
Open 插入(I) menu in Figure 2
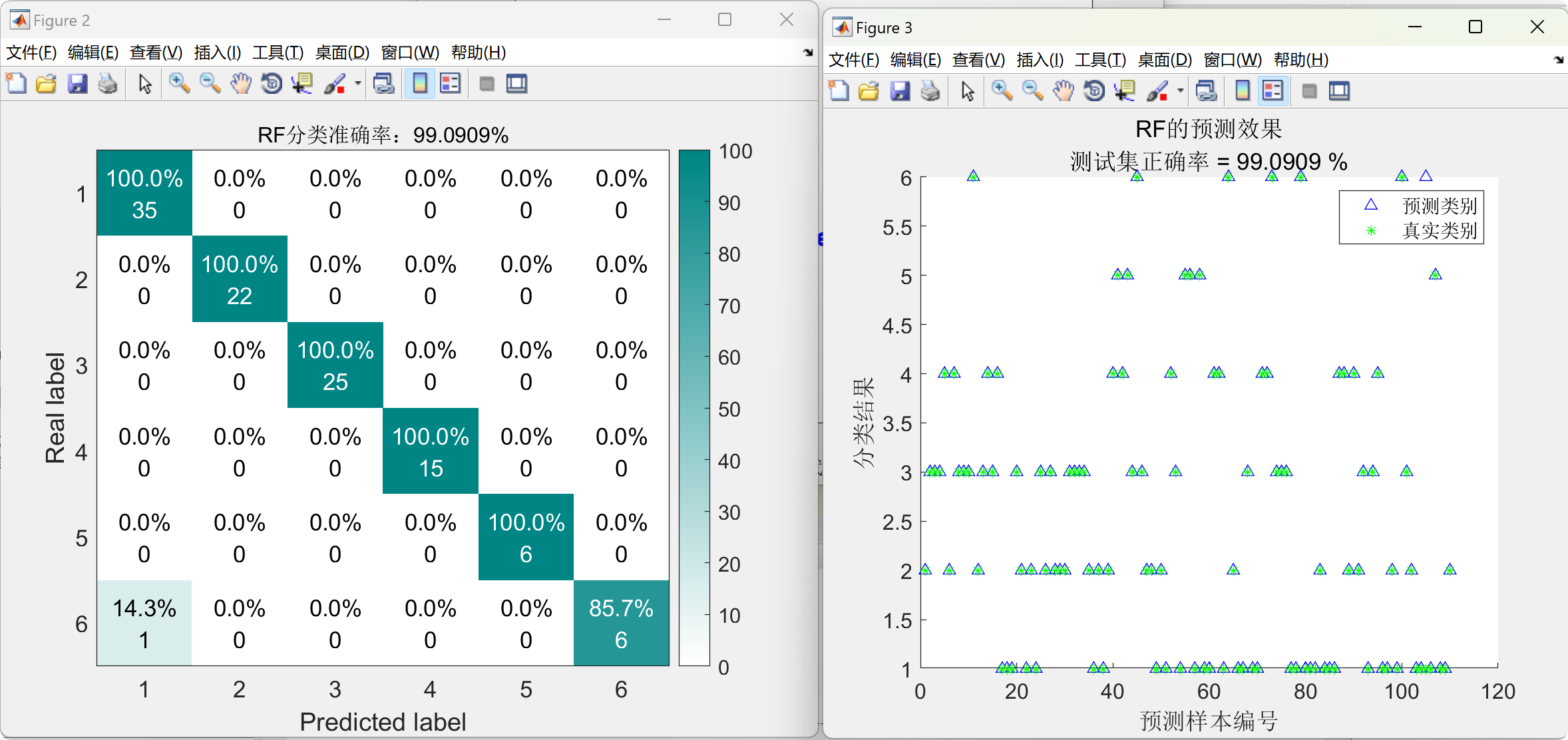pos(217,53)
